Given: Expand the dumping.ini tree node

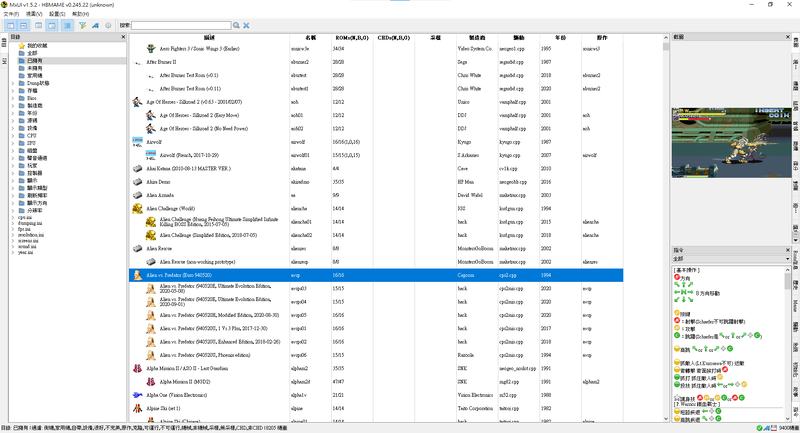Looking at the screenshot, I should coord(13,223).
